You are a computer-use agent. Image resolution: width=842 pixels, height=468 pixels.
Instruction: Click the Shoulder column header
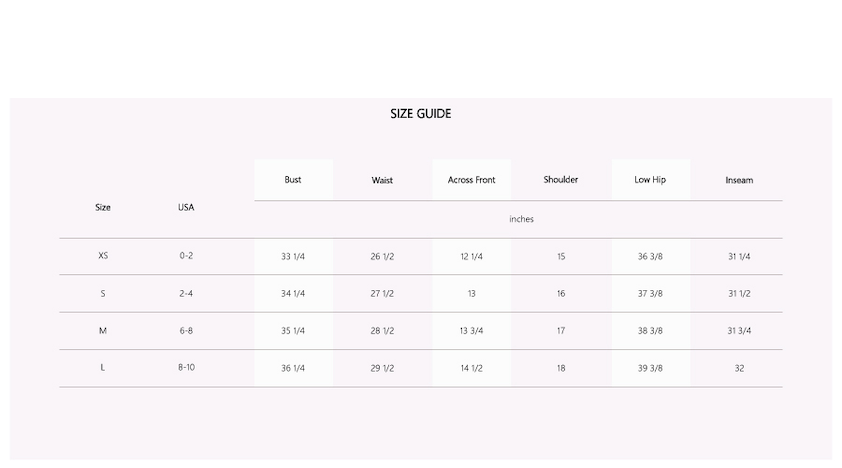pos(561,180)
